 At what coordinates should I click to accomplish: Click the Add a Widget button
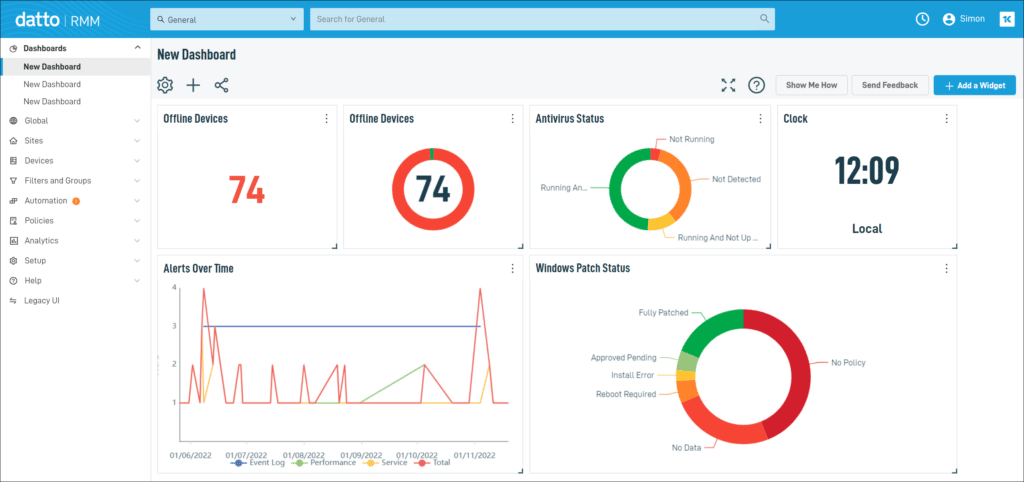click(x=975, y=85)
